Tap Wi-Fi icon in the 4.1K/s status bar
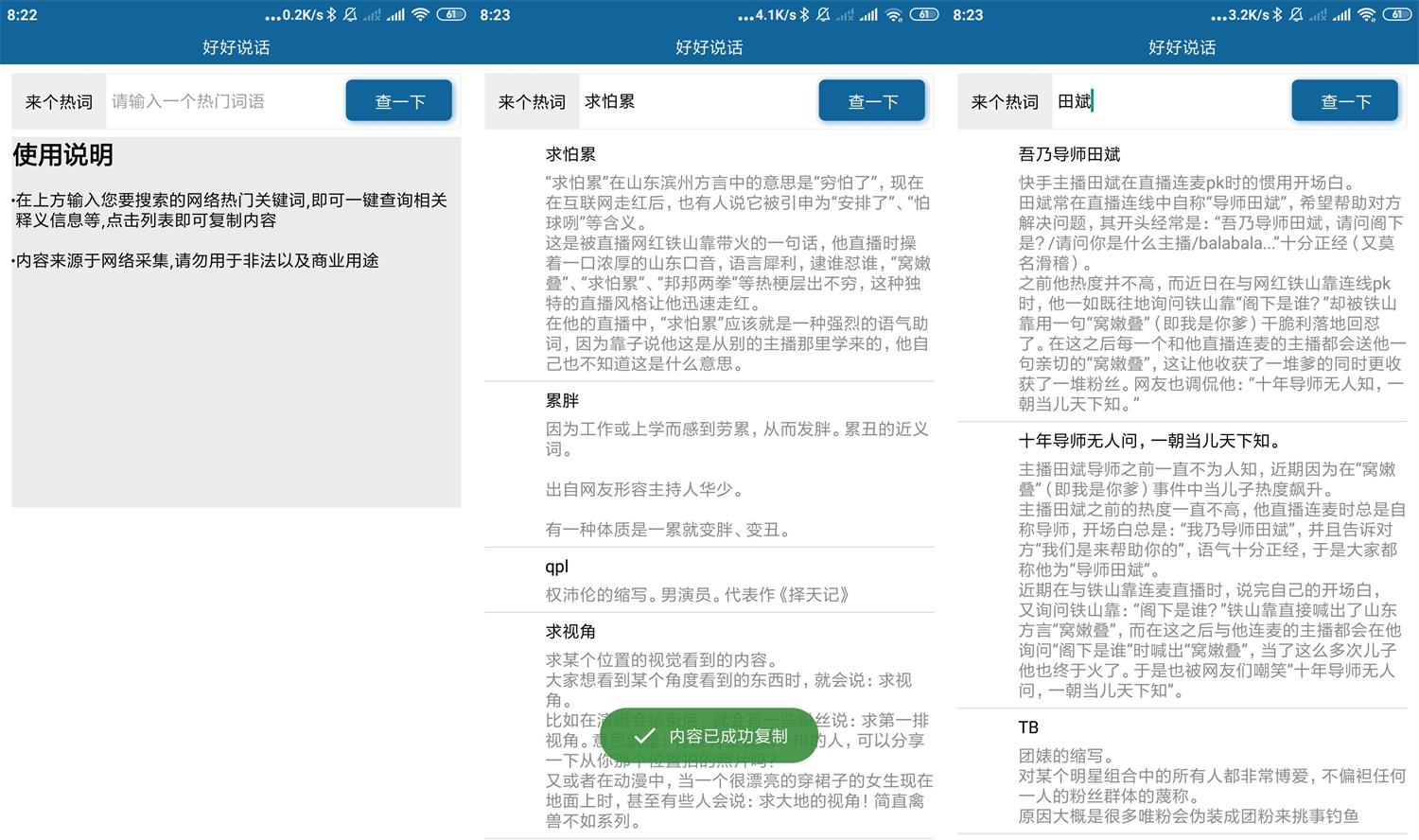This screenshot has width=1419, height=840. tap(894, 14)
